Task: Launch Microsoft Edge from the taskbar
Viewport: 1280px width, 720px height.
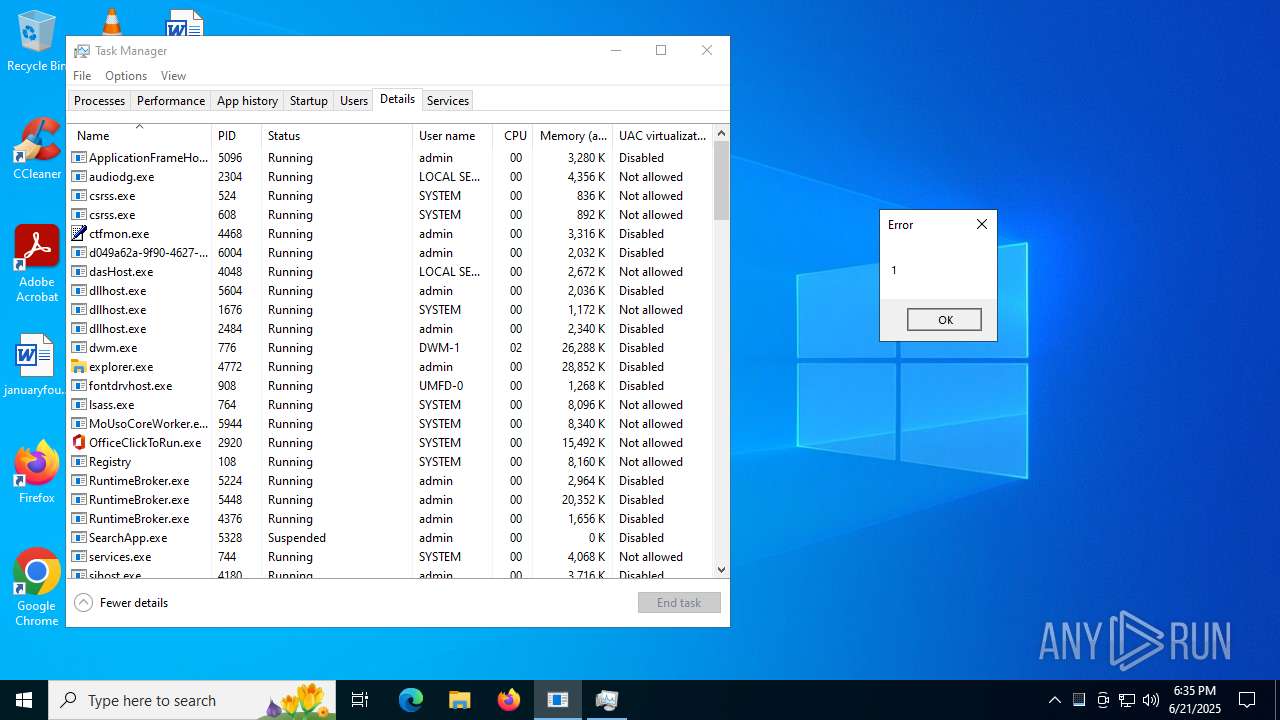Action: (411, 700)
